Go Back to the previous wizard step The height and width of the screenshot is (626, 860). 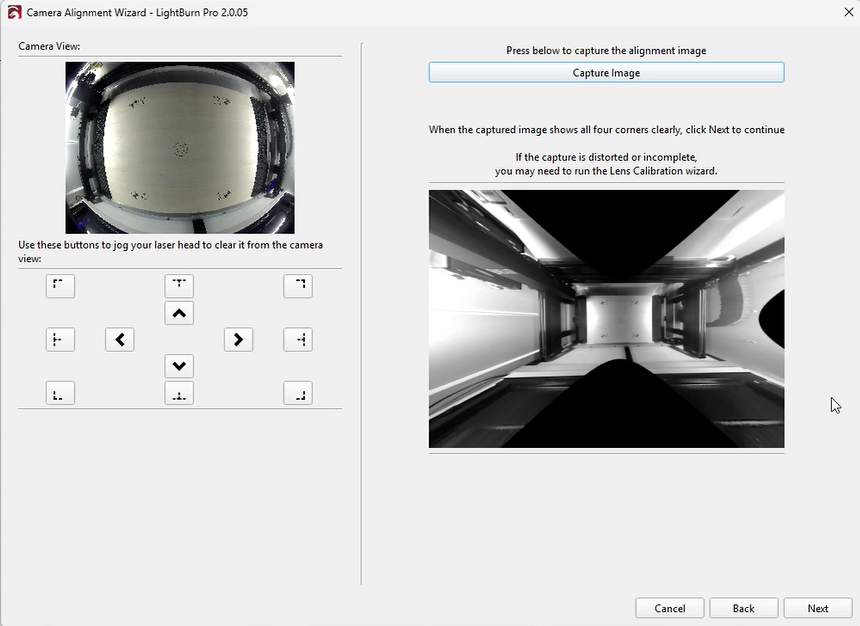pyautogui.click(x=743, y=608)
